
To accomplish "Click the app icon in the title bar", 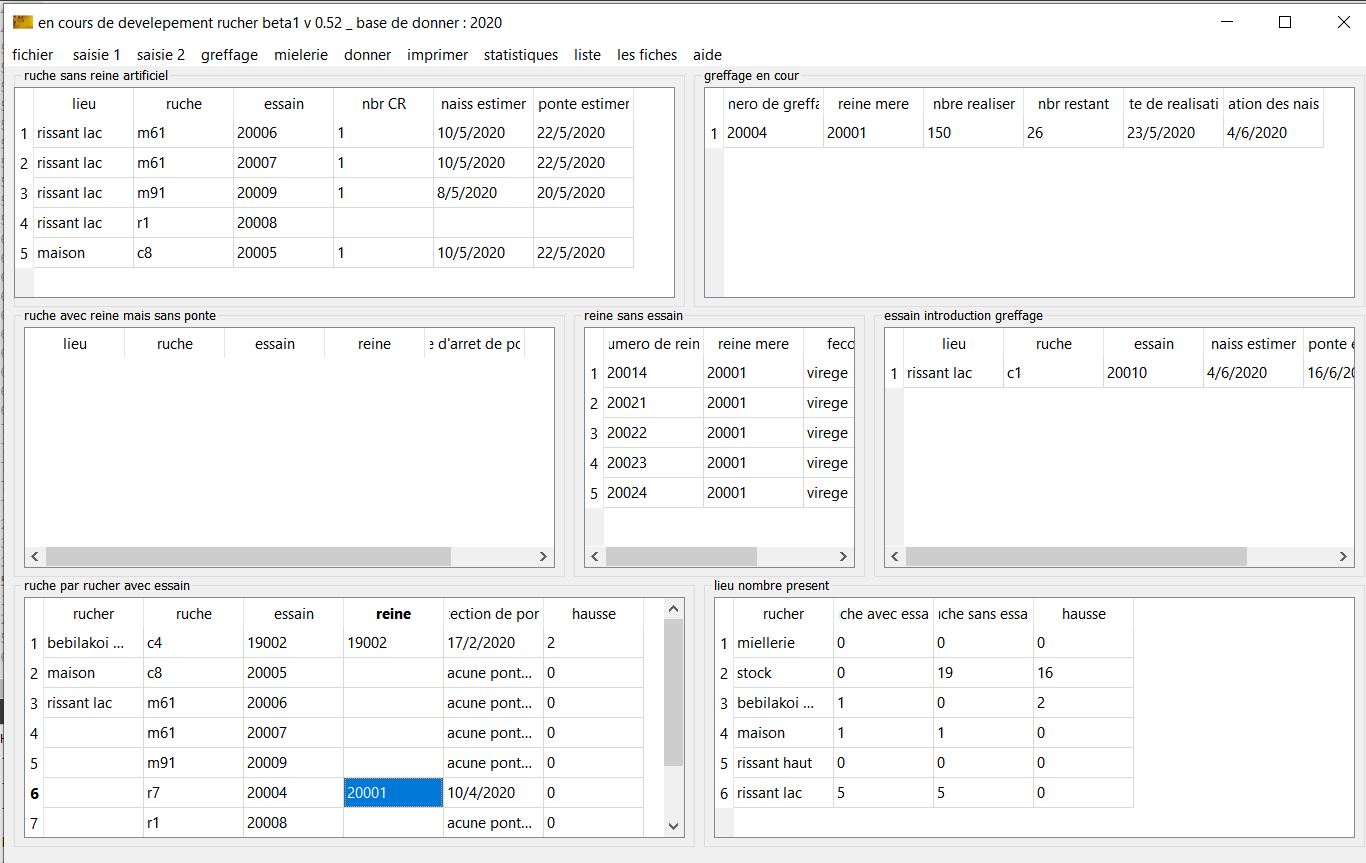I will [x=22, y=22].
